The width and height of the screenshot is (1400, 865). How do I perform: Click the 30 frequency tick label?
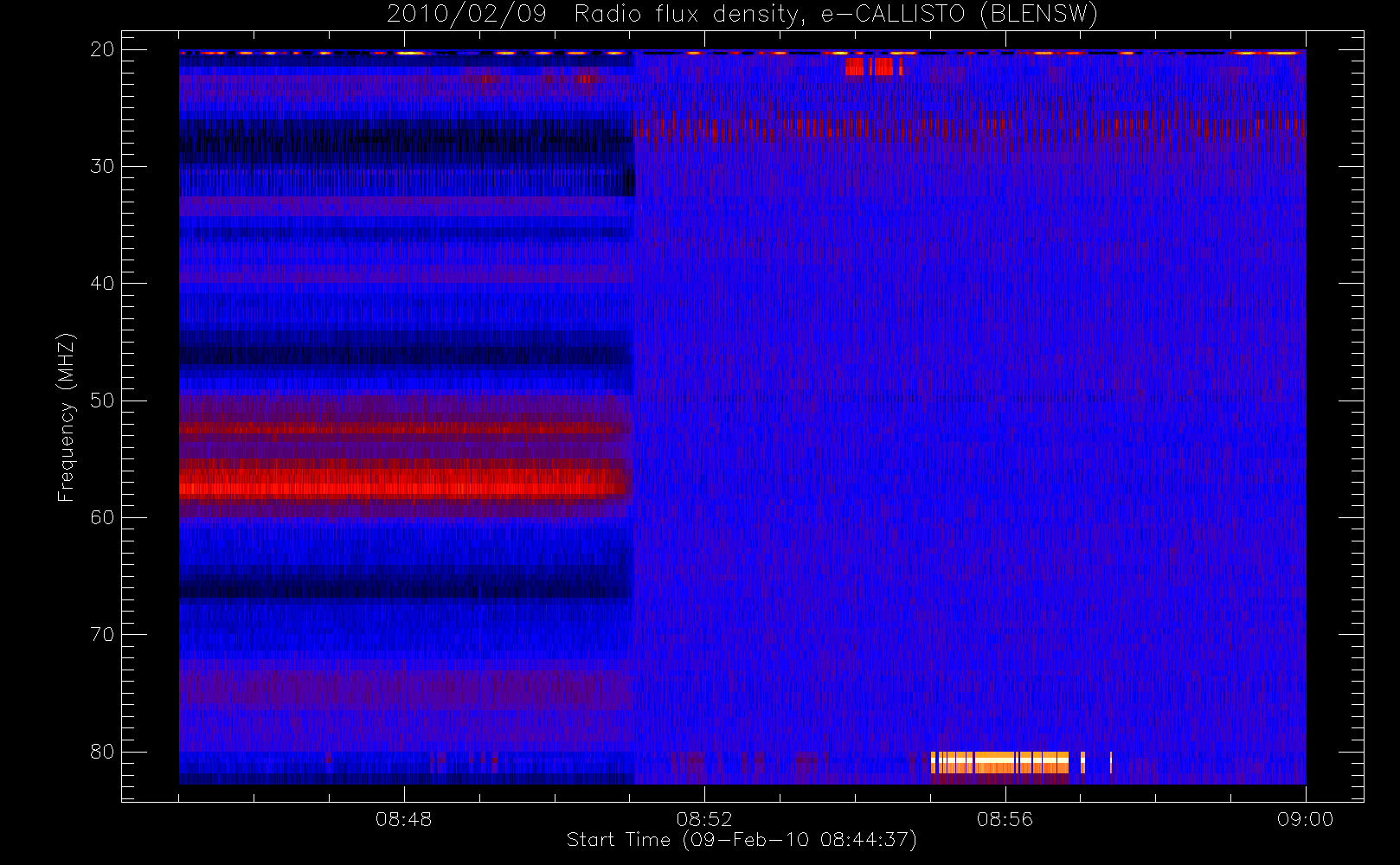pos(102,166)
